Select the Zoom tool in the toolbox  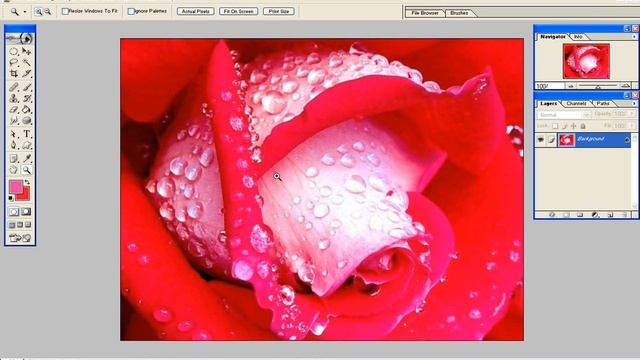point(27,170)
